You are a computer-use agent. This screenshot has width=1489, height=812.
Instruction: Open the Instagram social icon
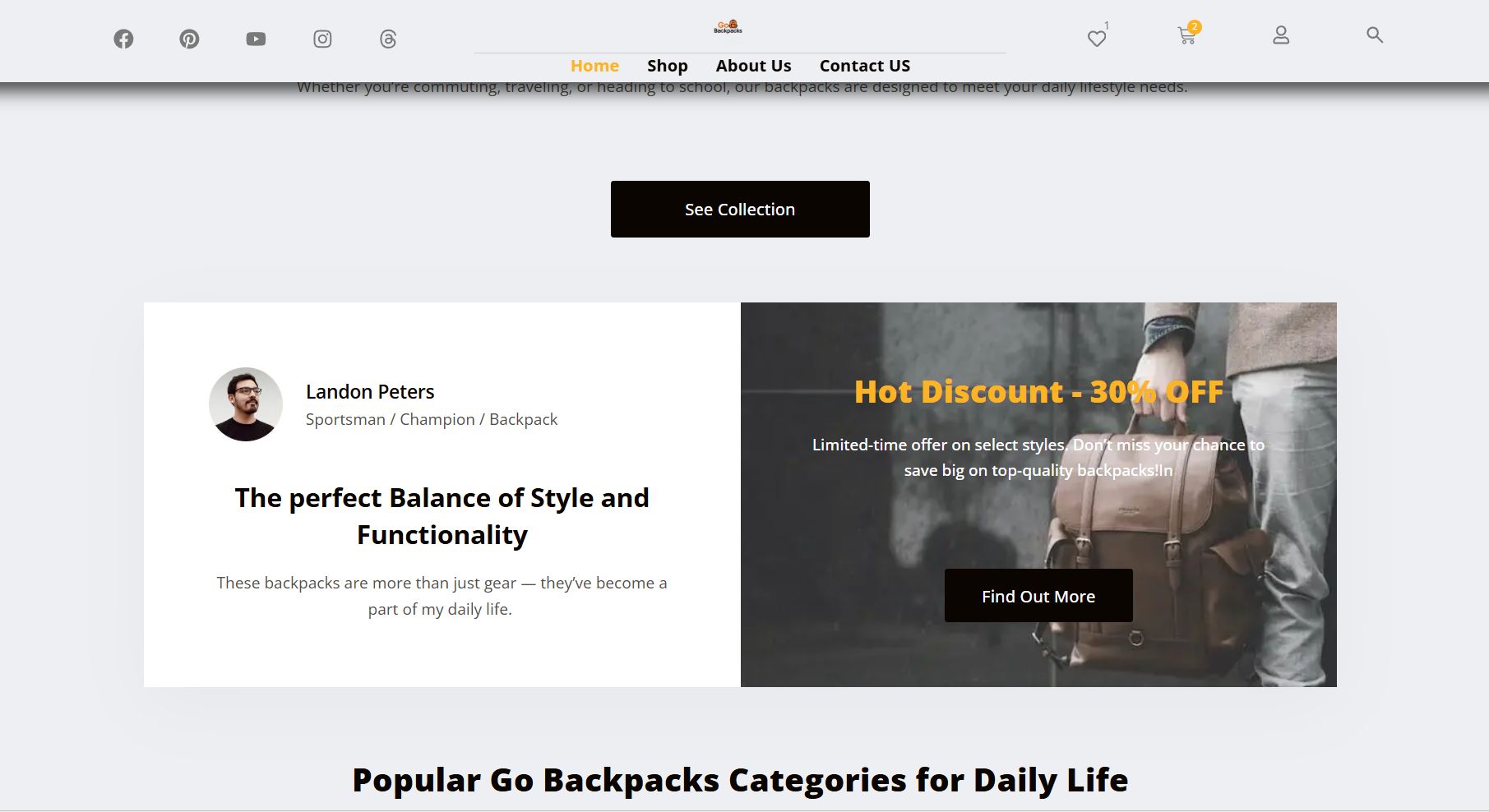pyautogui.click(x=322, y=39)
